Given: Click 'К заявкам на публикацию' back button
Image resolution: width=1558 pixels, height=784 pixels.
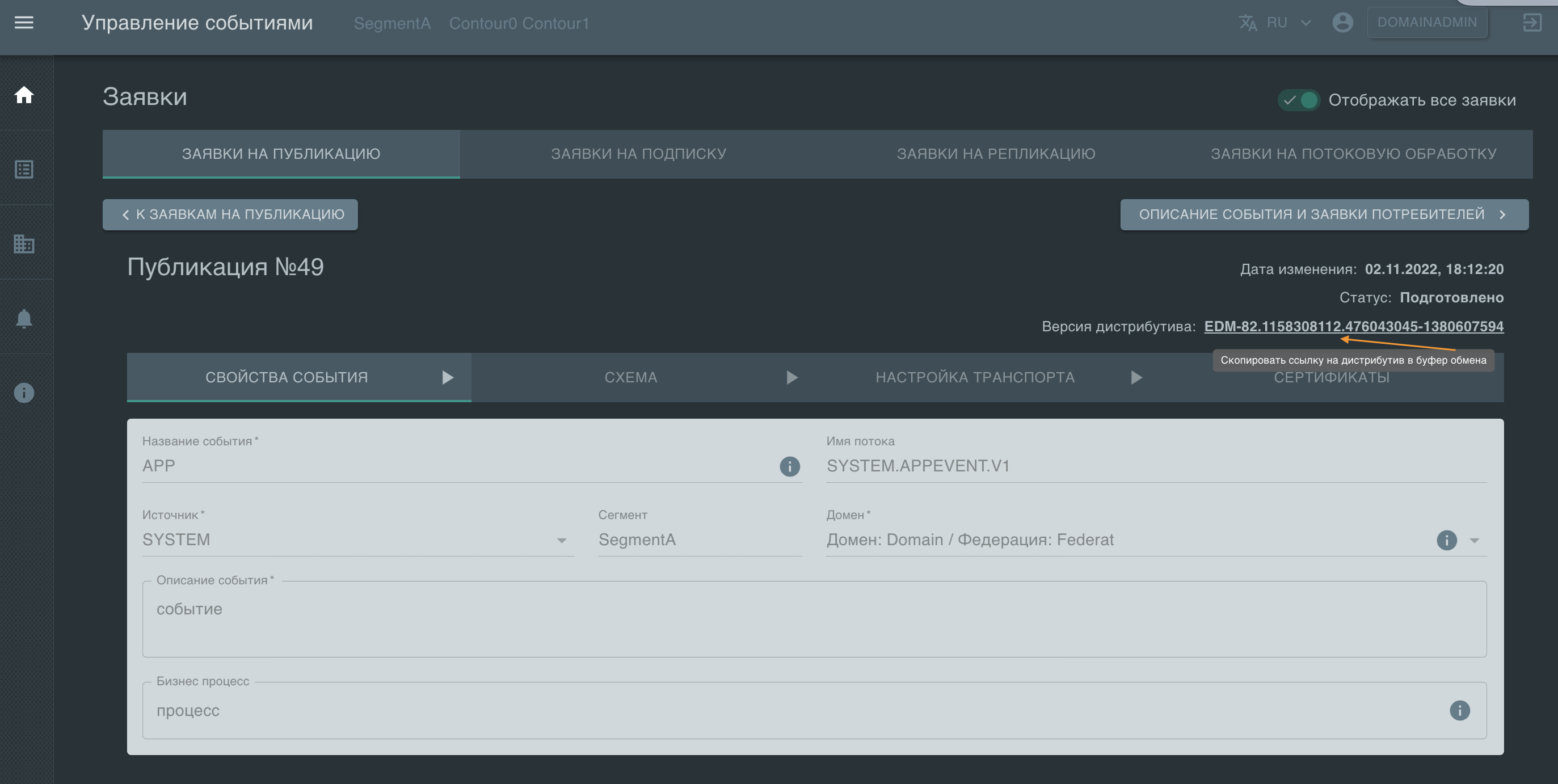Looking at the screenshot, I should [x=230, y=214].
